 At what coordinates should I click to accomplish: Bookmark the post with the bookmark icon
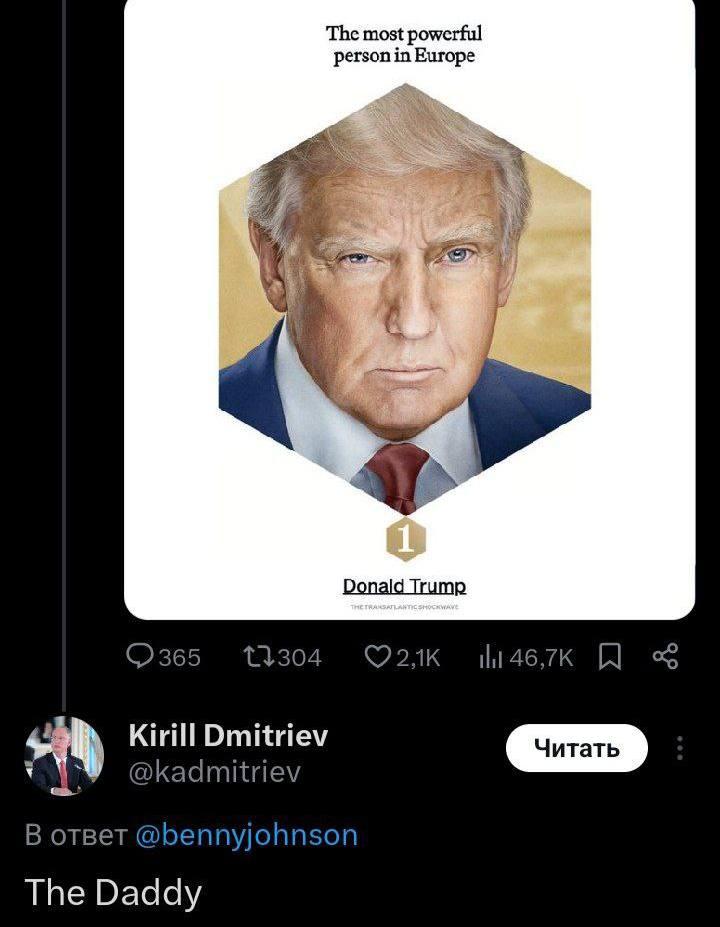pyautogui.click(x=609, y=656)
